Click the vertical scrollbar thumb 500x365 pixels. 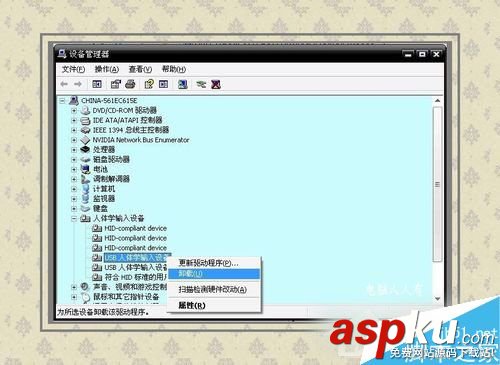pyautogui.click(x=438, y=184)
